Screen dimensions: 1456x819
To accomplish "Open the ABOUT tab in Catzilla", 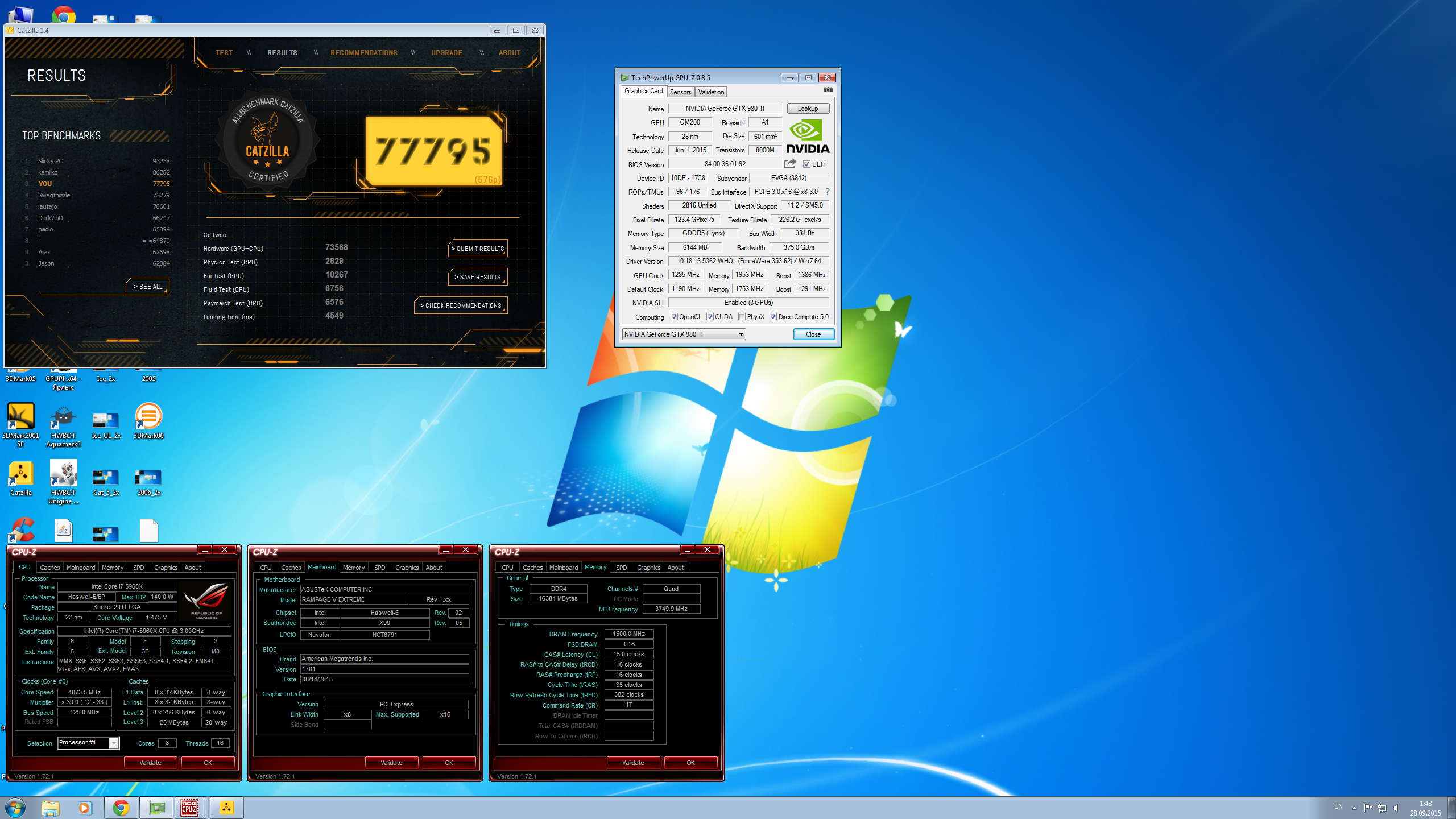I will (510, 52).
